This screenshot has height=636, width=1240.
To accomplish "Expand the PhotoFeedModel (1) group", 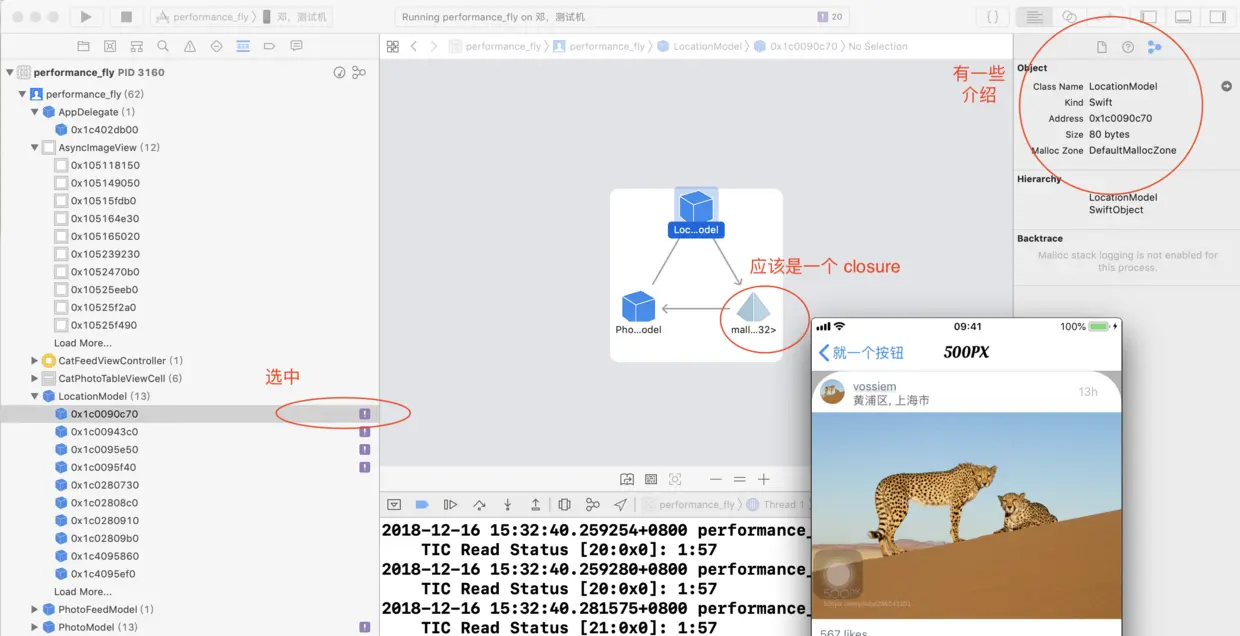I will 35,609.
